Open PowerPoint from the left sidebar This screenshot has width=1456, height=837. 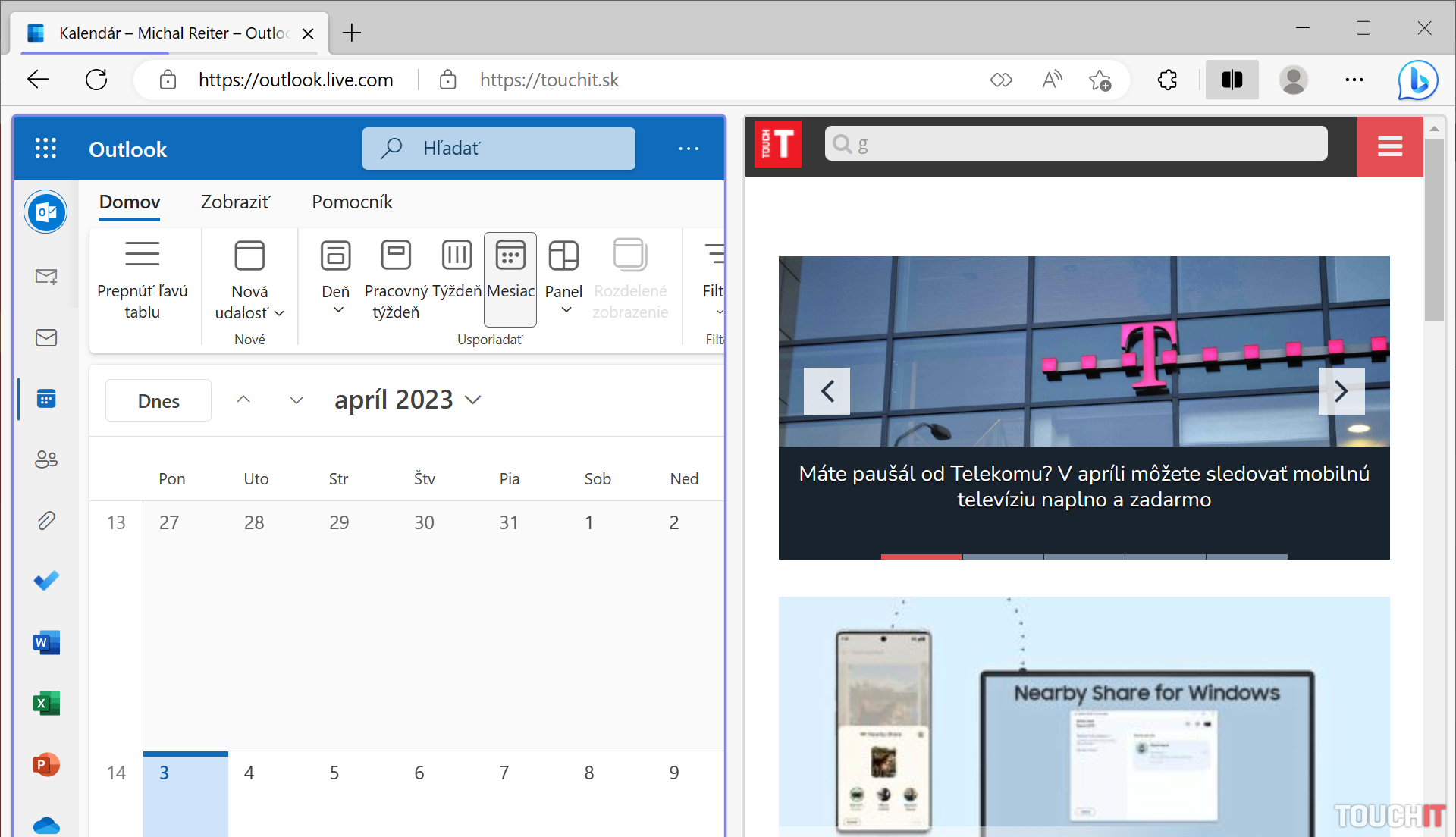(46, 764)
